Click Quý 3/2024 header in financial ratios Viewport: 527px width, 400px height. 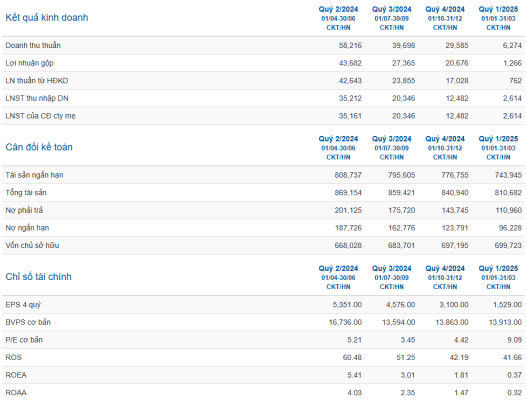point(392,269)
